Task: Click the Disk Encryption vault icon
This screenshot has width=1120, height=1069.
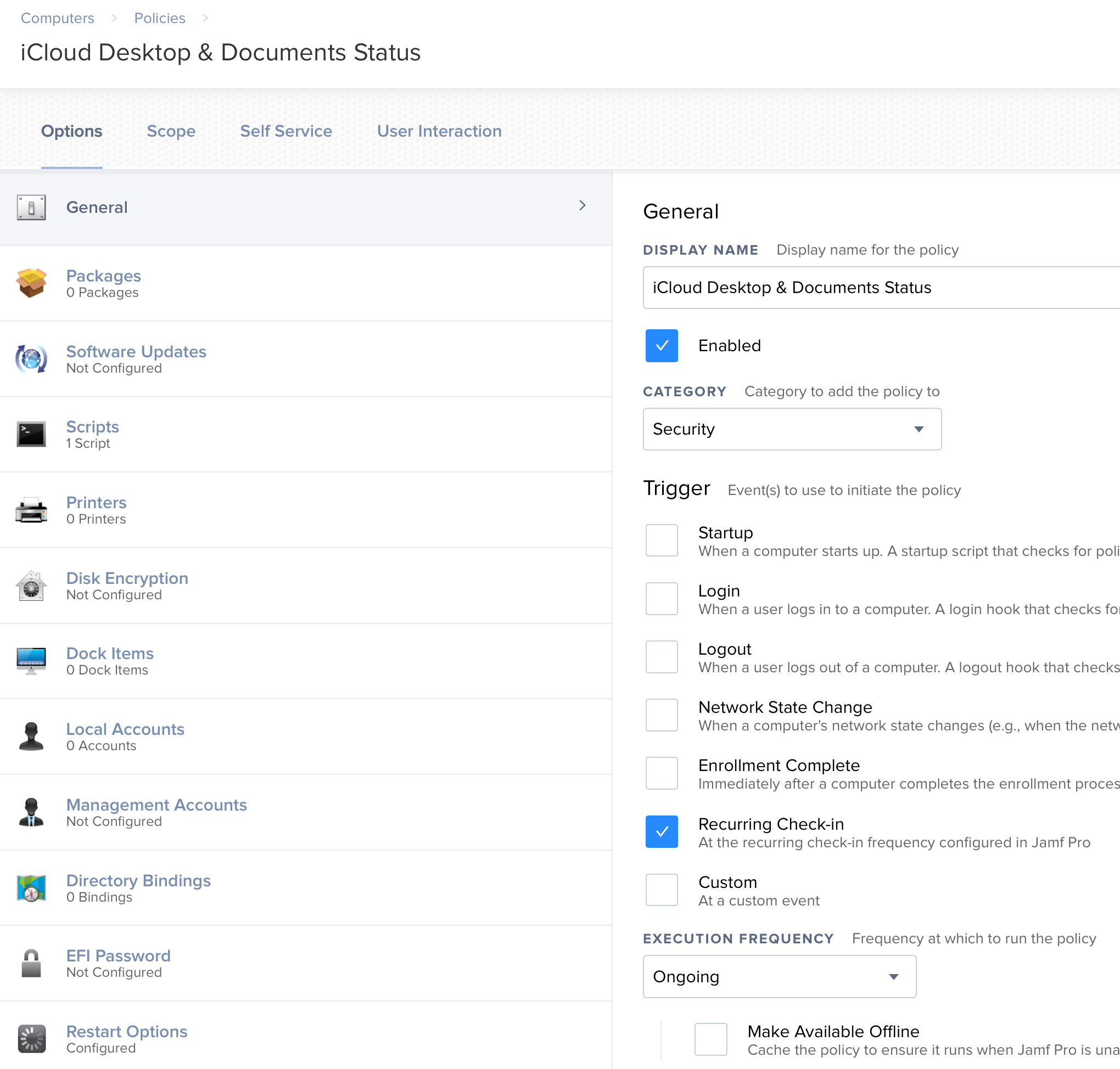Action: click(31, 586)
